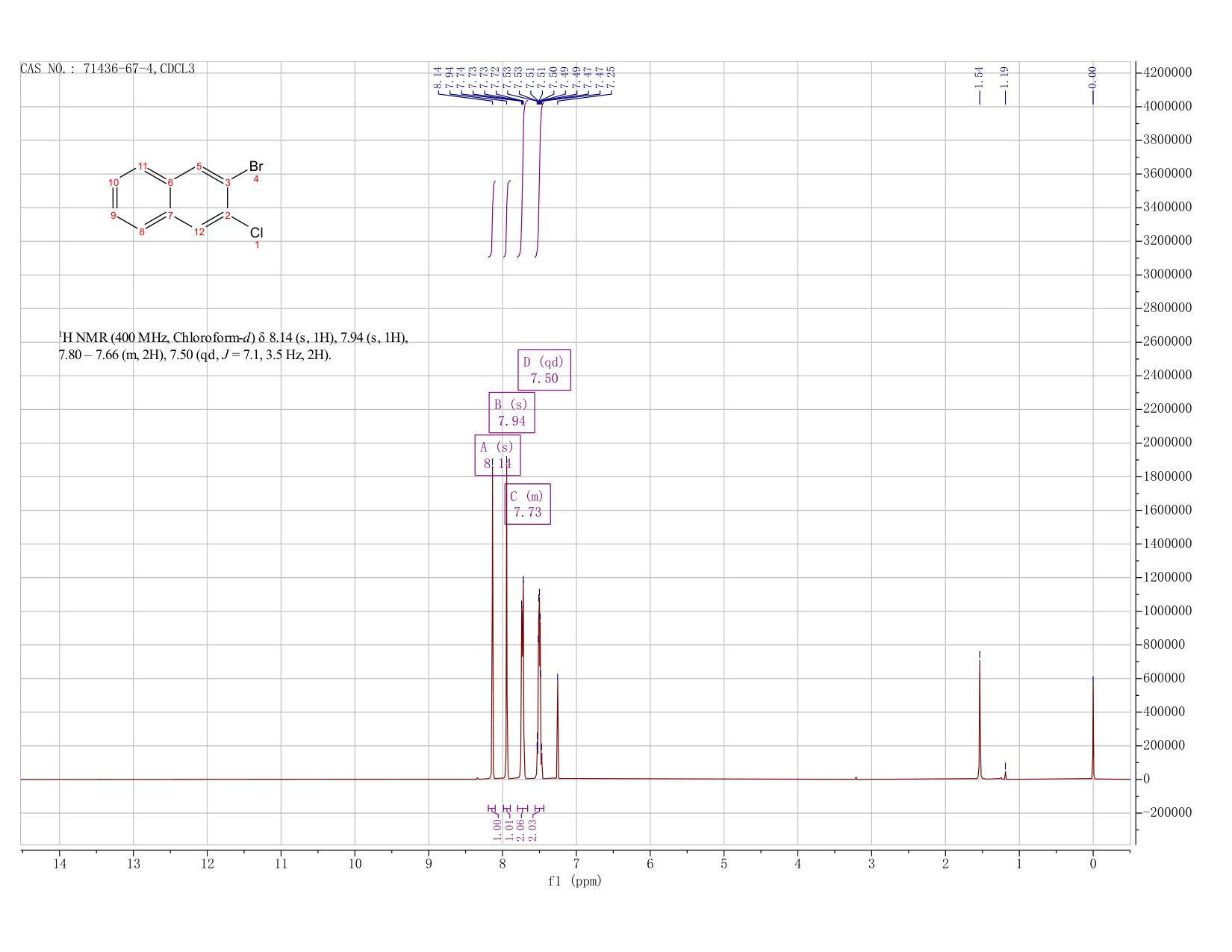Image resolution: width=1232 pixels, height=952 pixels.
Task: Click x-axis tick label 6
Action: point(650,864)
